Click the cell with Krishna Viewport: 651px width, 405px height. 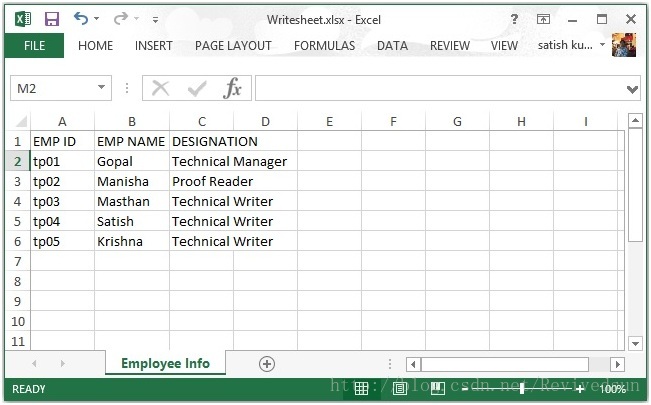click(x=132, y=241)
